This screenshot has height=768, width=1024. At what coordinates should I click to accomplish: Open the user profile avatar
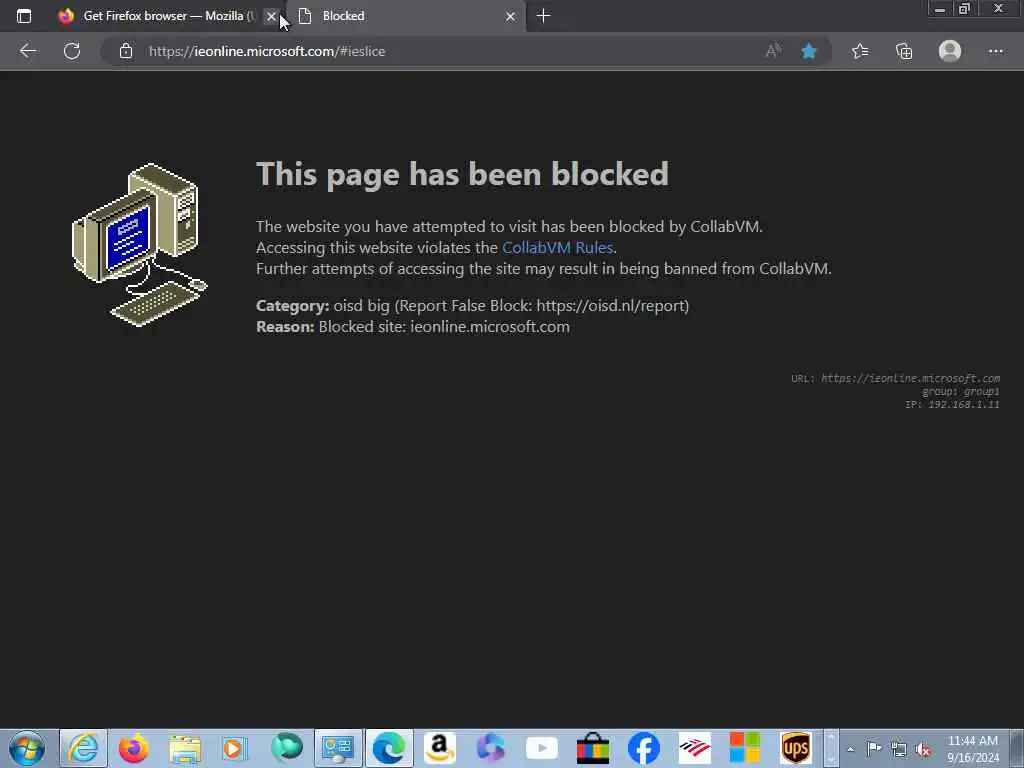[x=950, y=51]
